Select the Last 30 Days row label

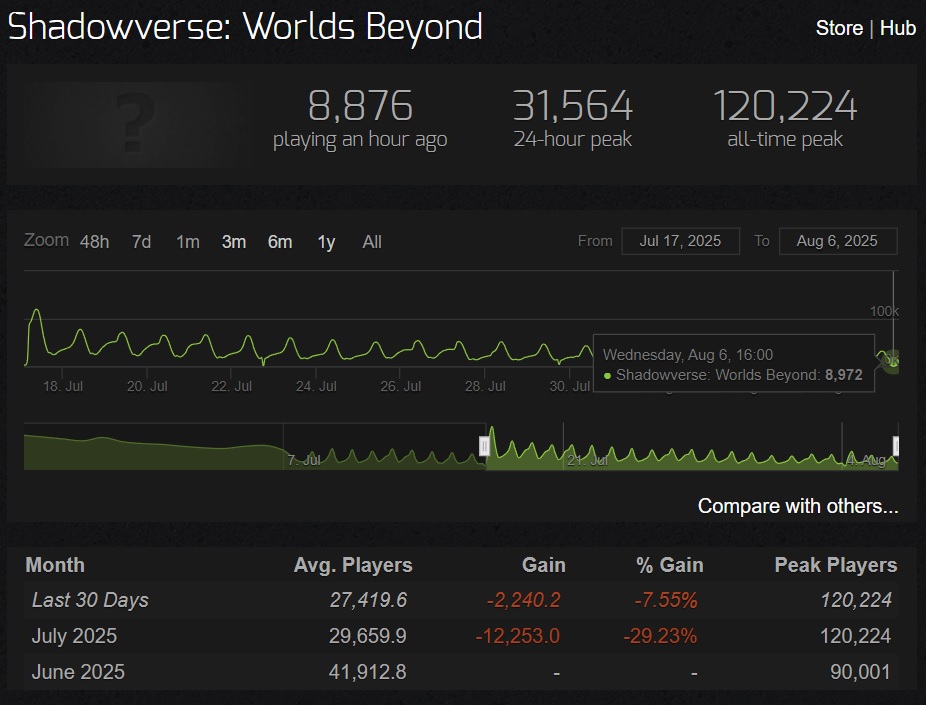90,600
